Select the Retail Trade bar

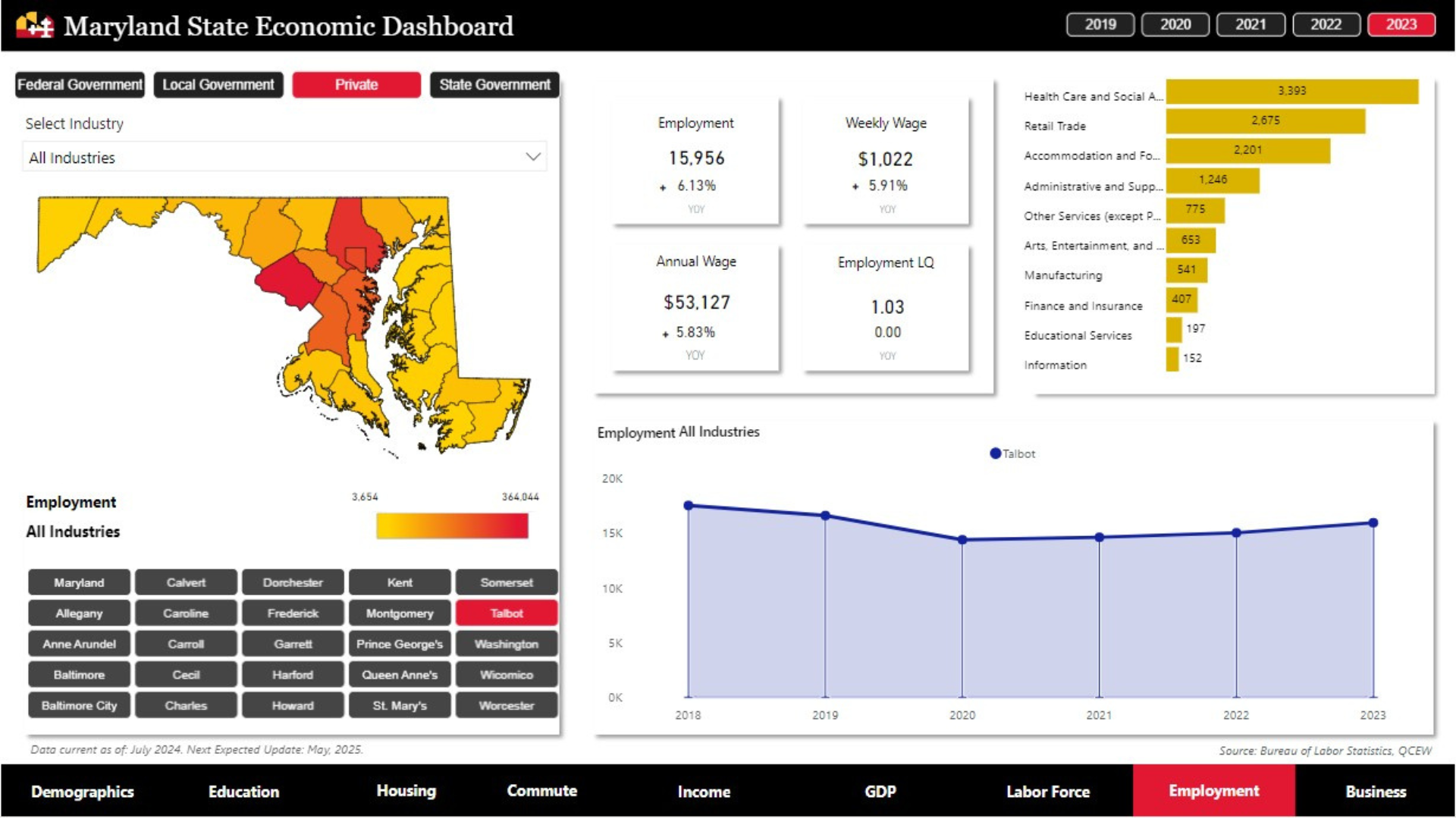coord(1265,121)
